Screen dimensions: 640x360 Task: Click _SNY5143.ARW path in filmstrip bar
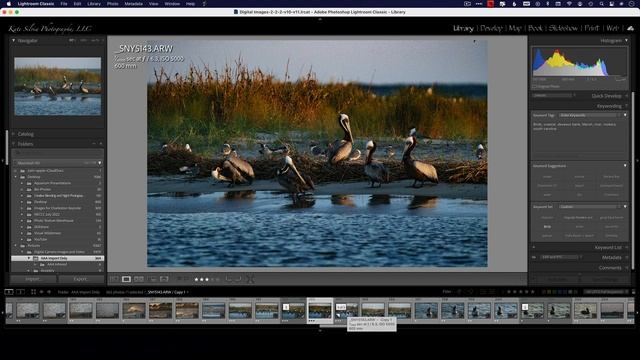tap(166, 292)
